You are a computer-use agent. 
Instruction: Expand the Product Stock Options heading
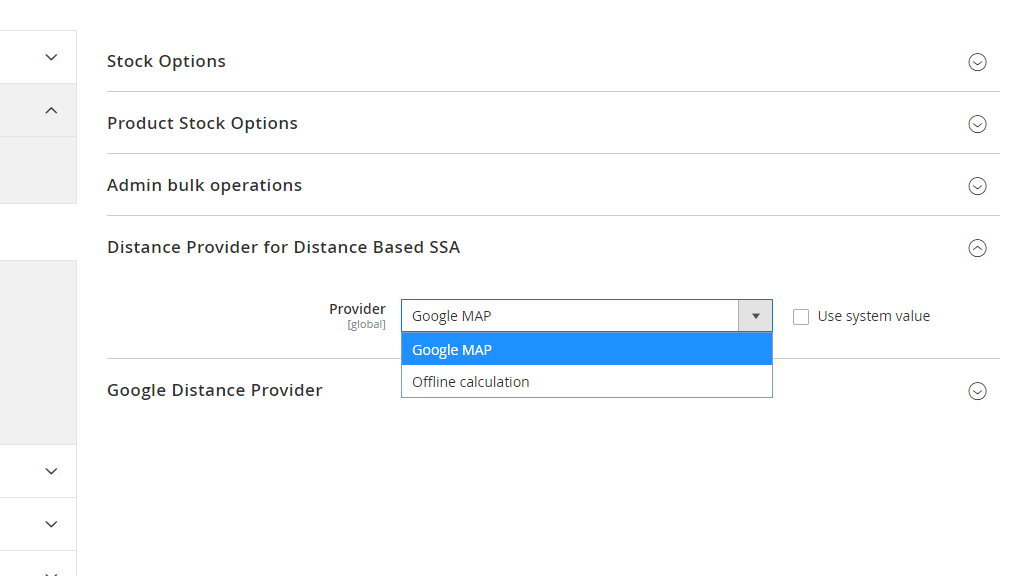(x=202, y=123)
